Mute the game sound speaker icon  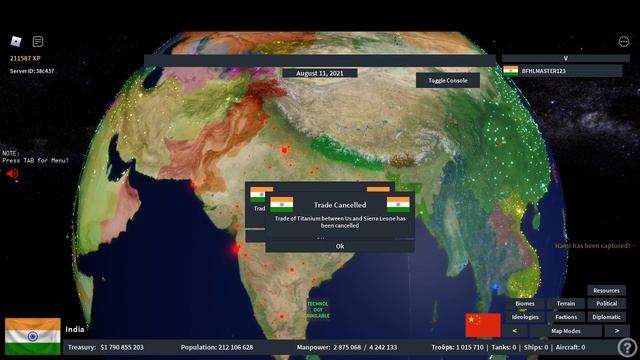point(12,173)
